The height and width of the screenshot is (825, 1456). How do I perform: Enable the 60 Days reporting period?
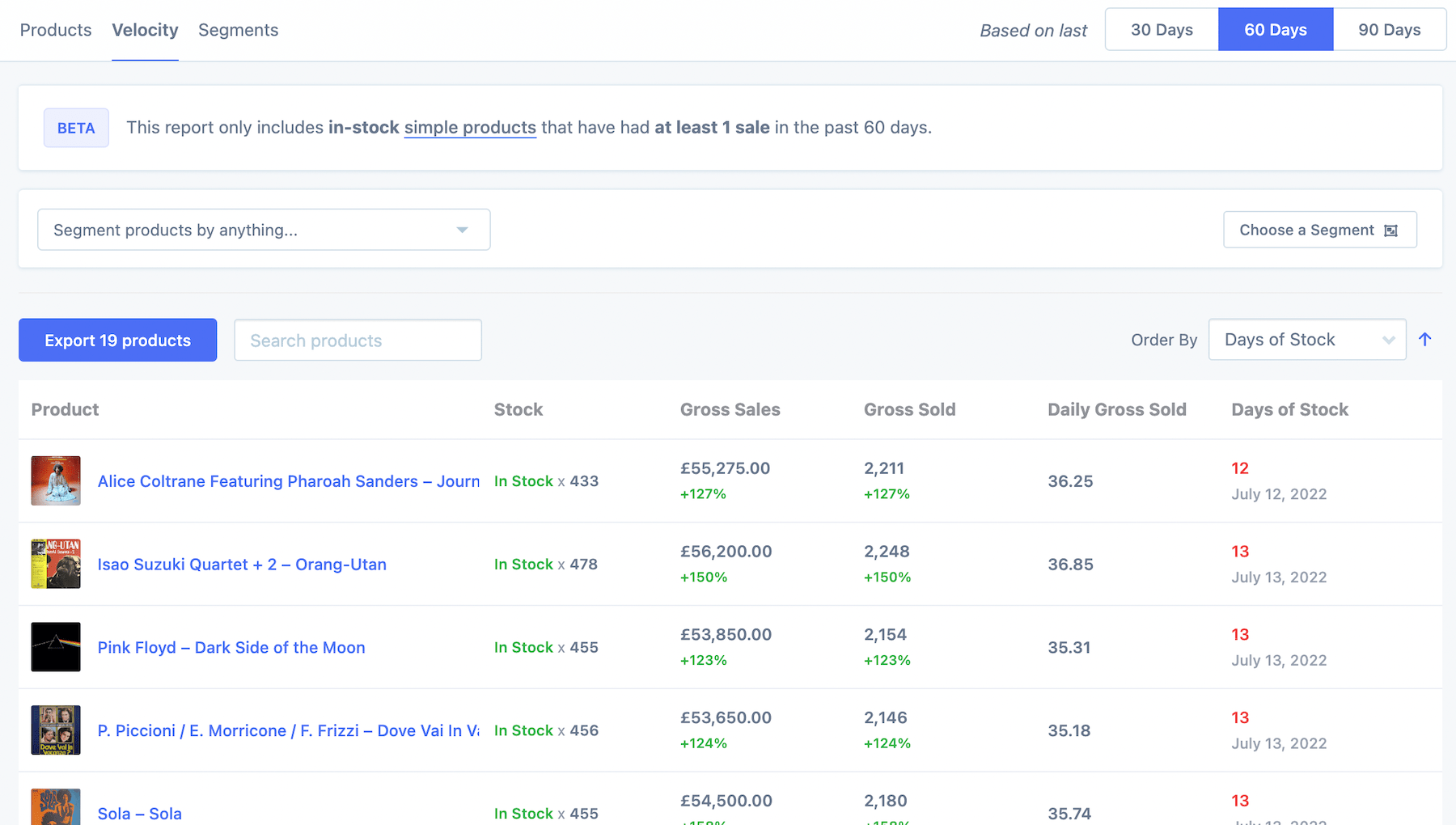(x=1276, y=29)
